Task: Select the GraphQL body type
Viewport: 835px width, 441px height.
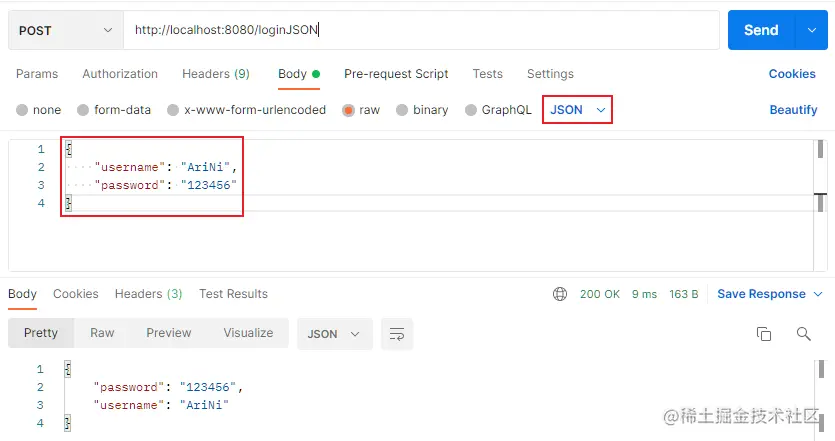Action: click(498, 110)
